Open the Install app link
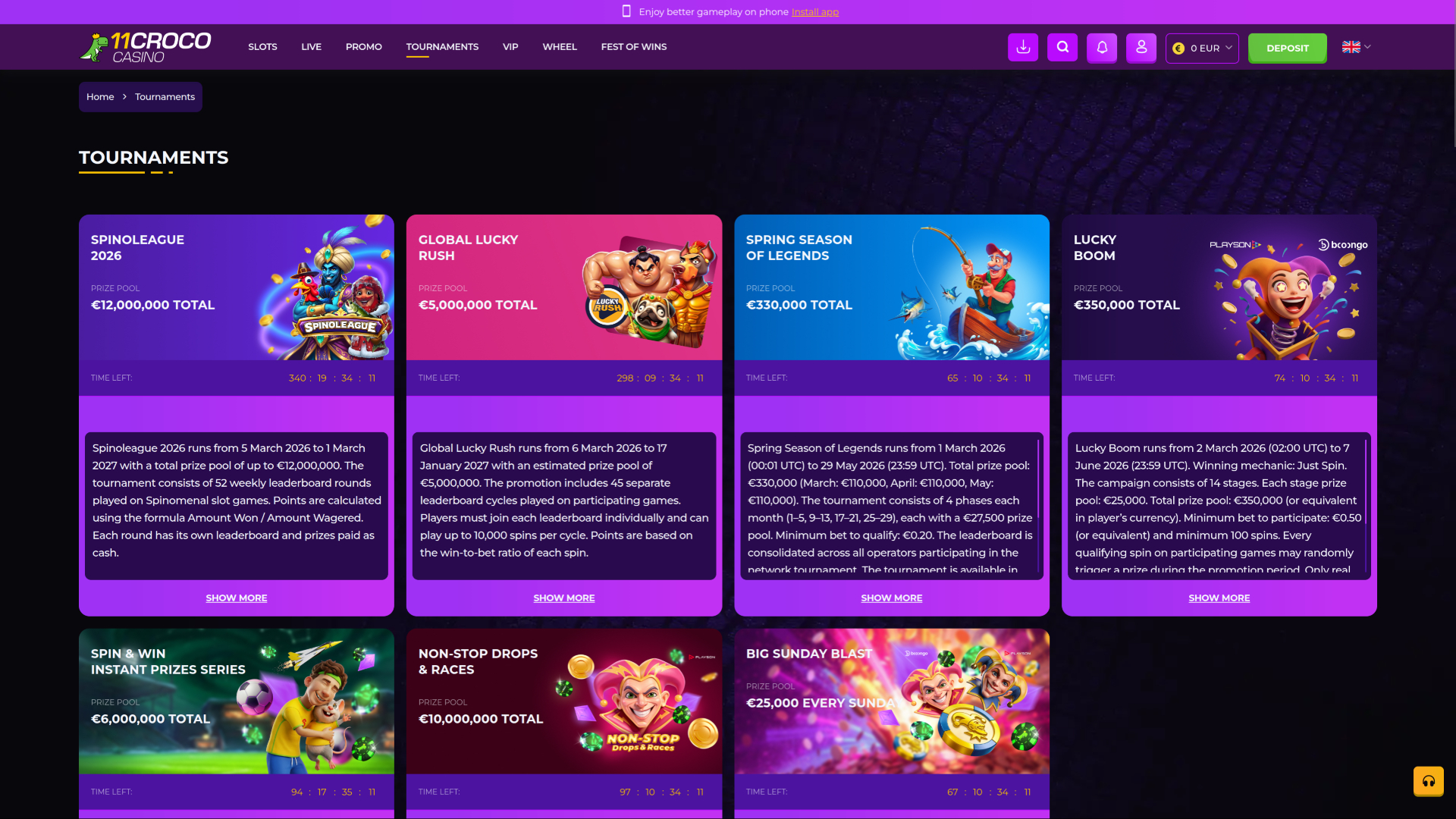1456x819 pixels. point(814,11)
